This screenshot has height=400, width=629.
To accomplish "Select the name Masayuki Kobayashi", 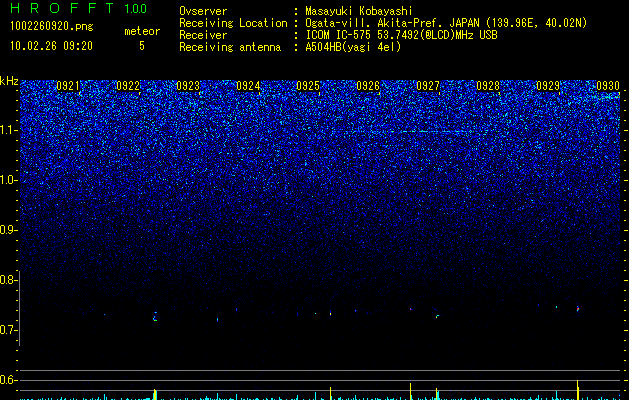I will pos(358,11).
